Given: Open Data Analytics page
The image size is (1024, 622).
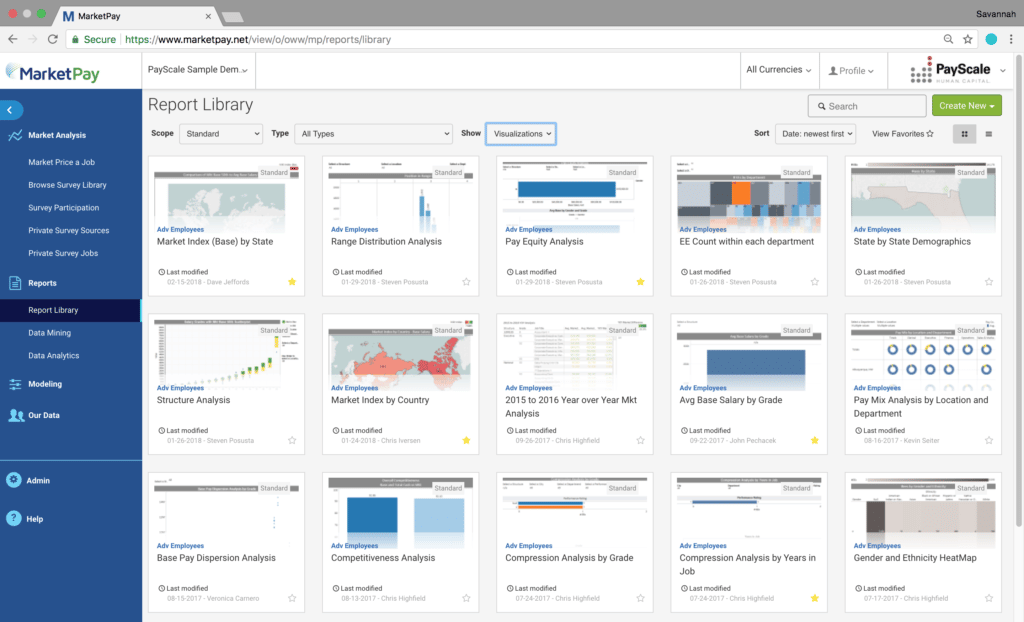Looking at the screenshot, I should (54, 356).
